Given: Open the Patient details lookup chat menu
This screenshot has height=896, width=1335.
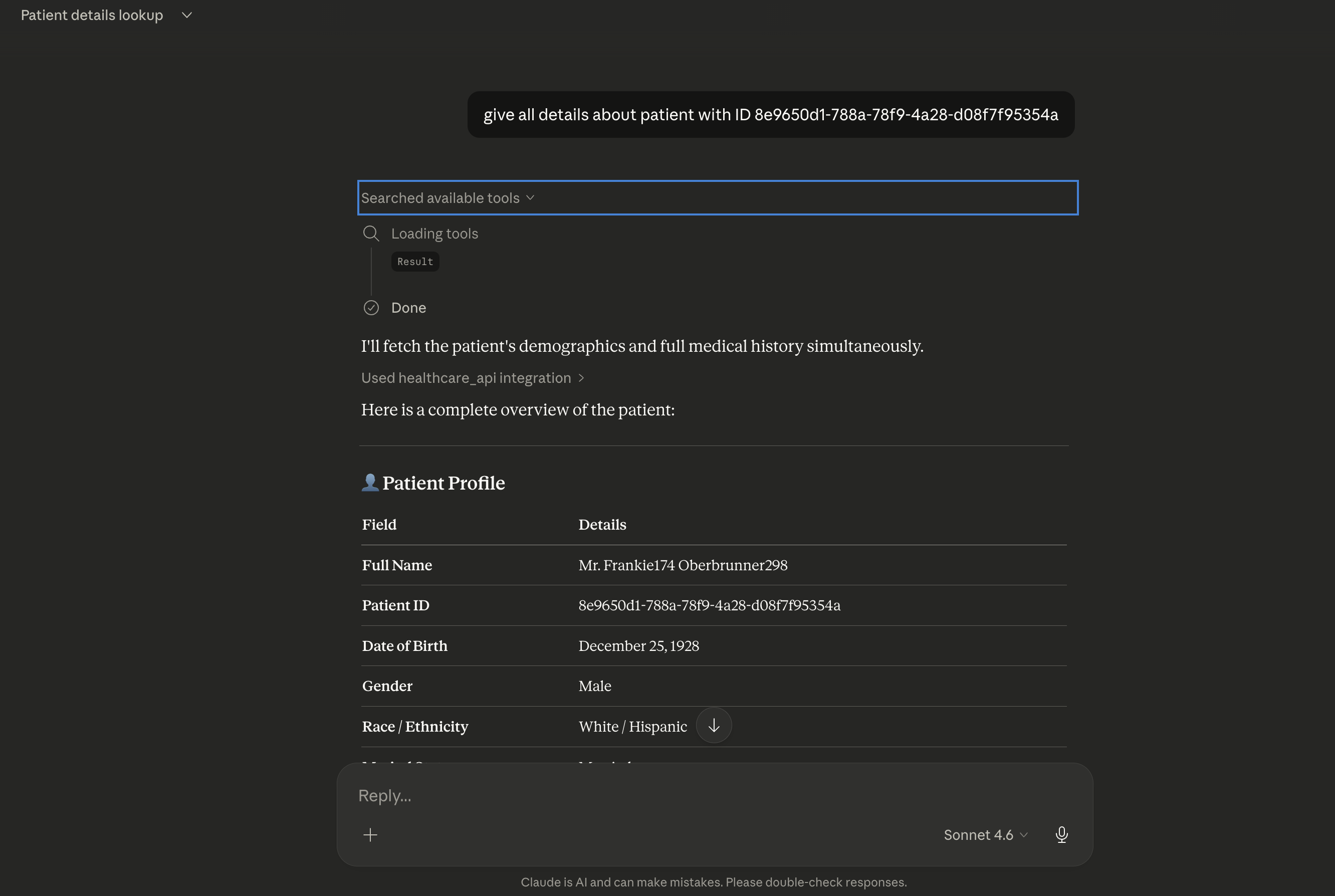Looking at the screenshot, I should point(106,15).
